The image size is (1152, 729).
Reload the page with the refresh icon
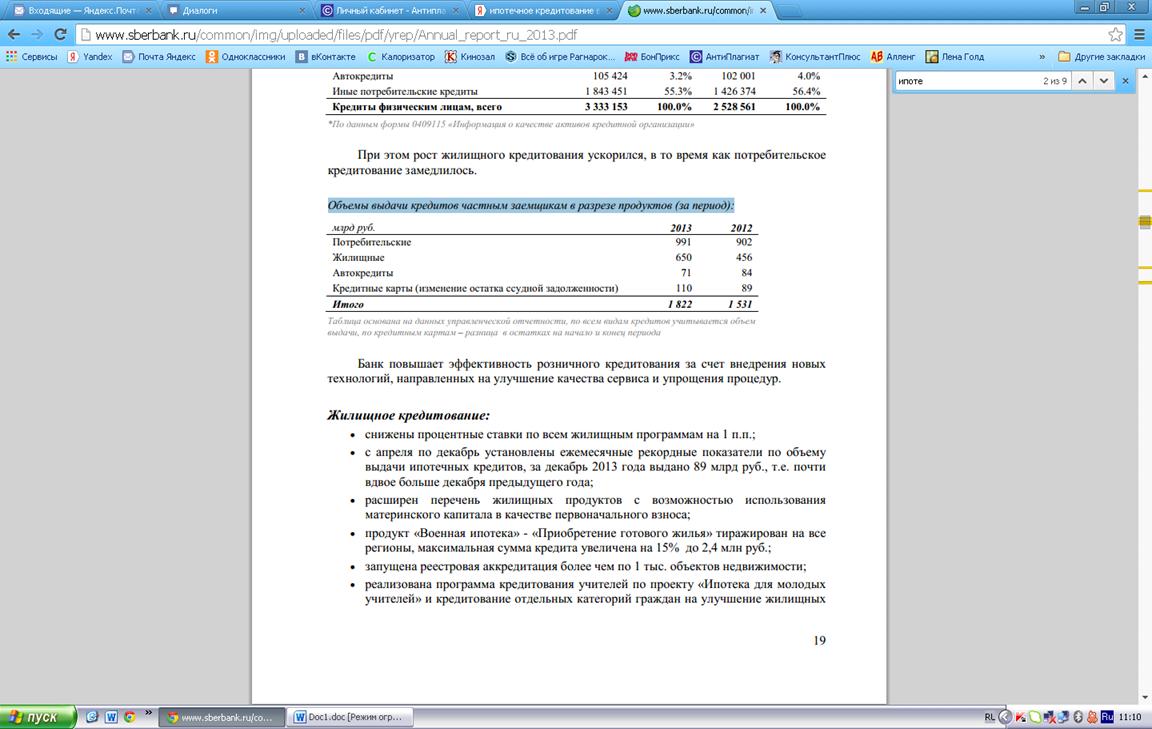point(60,34)
